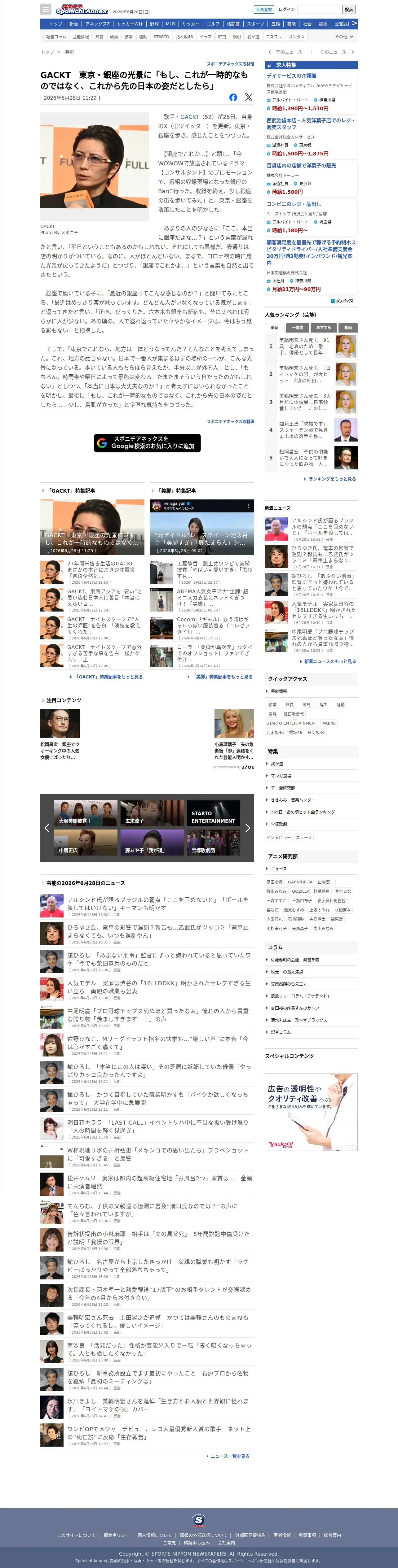Expand the その他 tag dropdown
Screen dimensions: 398x1568
point(344,37)
